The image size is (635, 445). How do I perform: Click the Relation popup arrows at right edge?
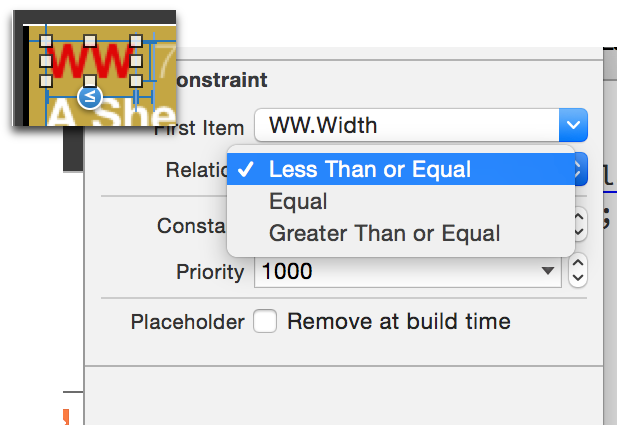(580, 169)
